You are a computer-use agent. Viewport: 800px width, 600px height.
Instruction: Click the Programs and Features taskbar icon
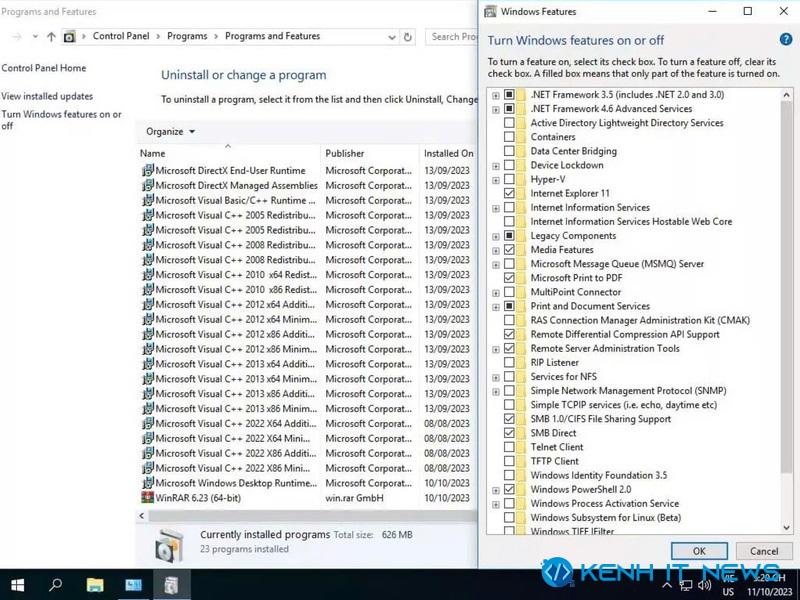point(171,585)
